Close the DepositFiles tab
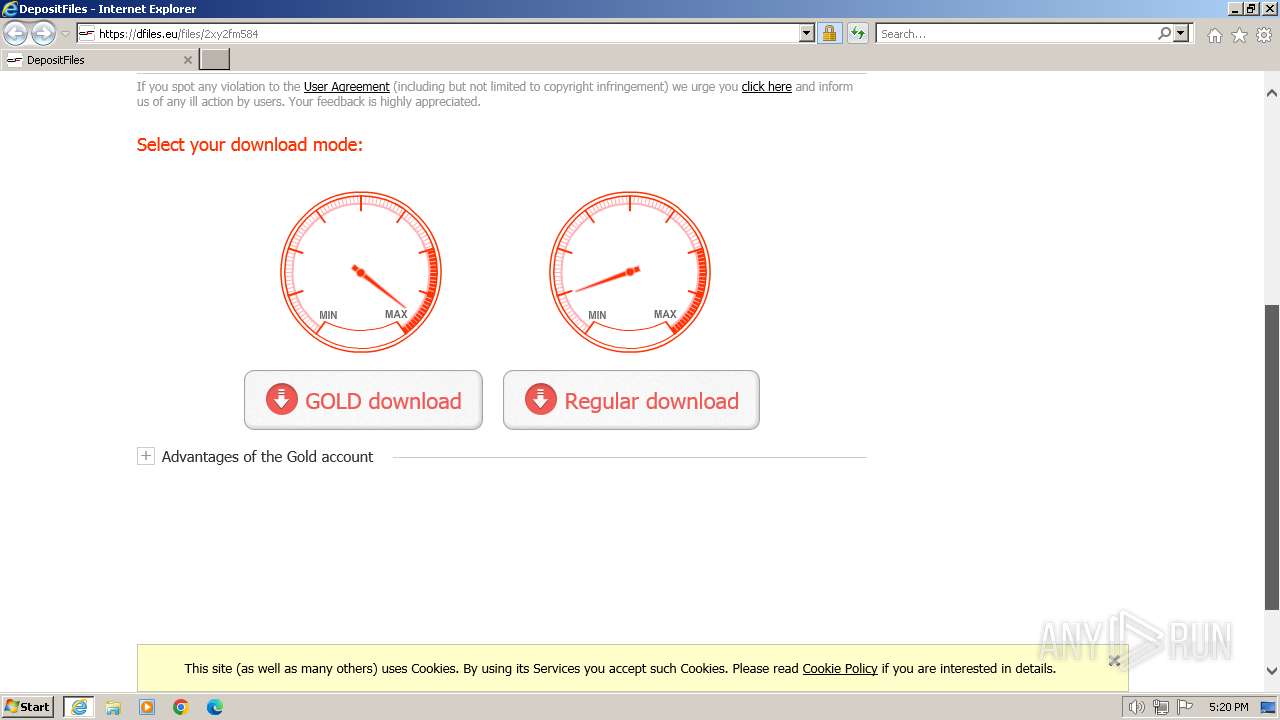The image size is (1280, 720). pyautogui.click(x=187, y=60)
